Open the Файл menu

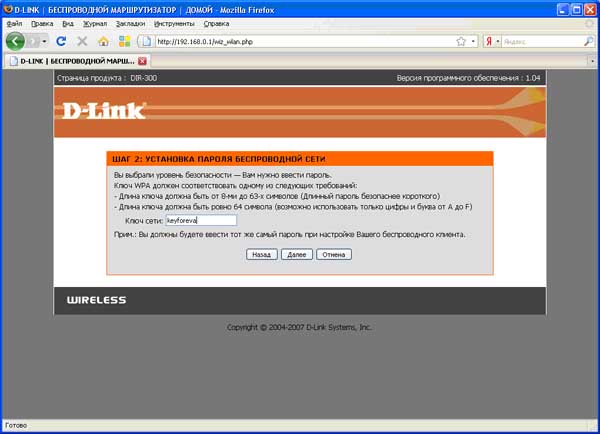coord(14,24)
